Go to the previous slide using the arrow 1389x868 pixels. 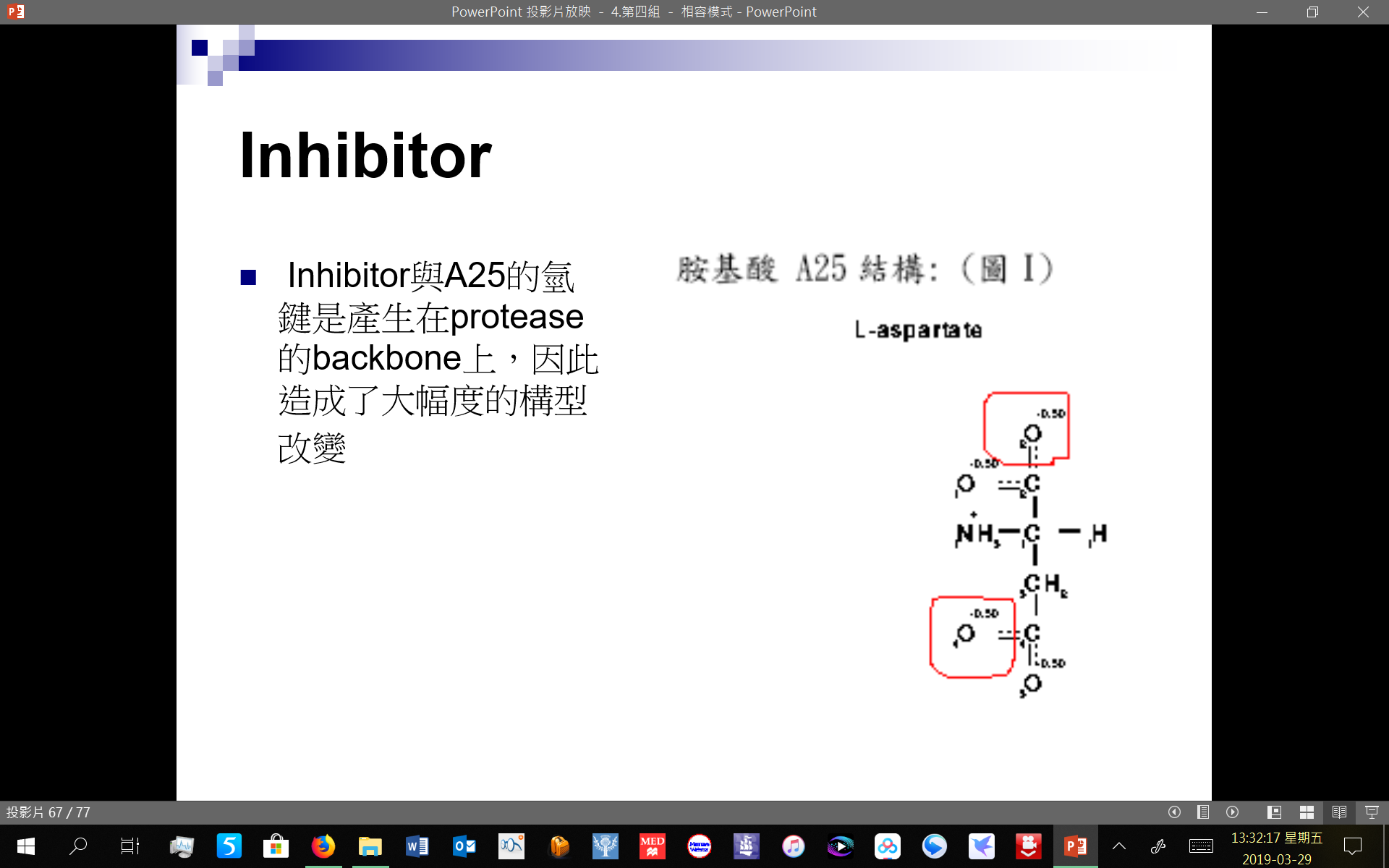[x=1174, y=812]
